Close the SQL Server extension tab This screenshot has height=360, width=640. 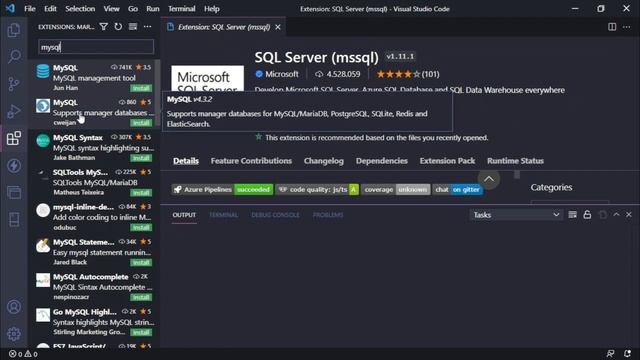click(x=278, y=27)
